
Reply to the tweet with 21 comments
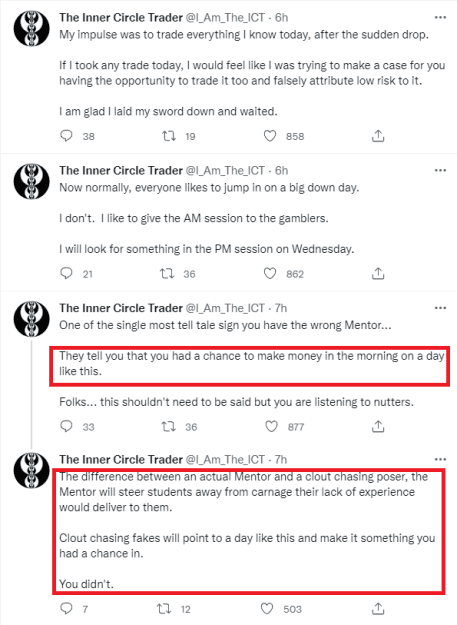click(x=66, y=273)
